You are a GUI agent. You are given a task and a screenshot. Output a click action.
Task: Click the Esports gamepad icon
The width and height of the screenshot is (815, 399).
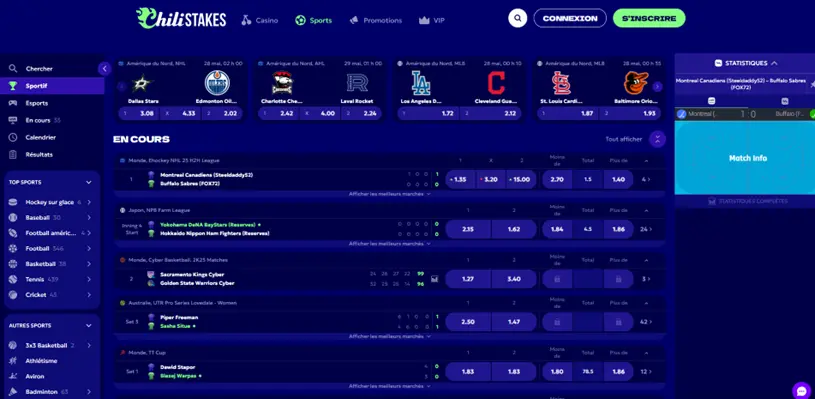[14, 103]
